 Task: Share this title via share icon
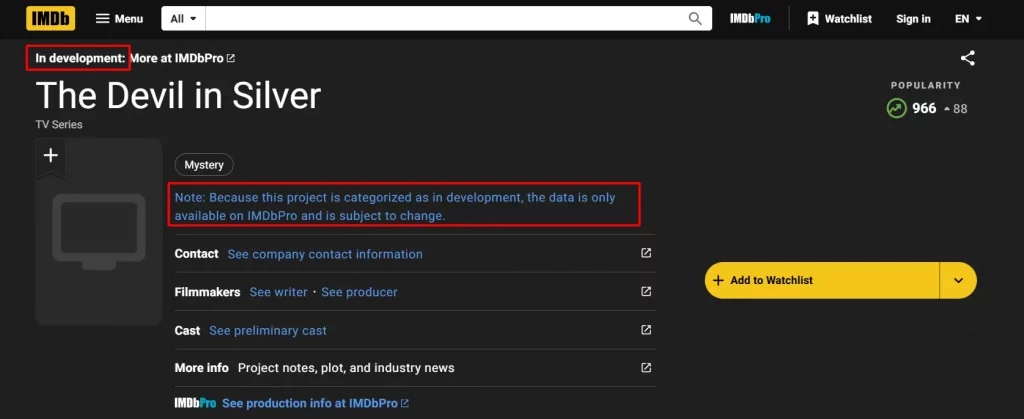point(967,58)
